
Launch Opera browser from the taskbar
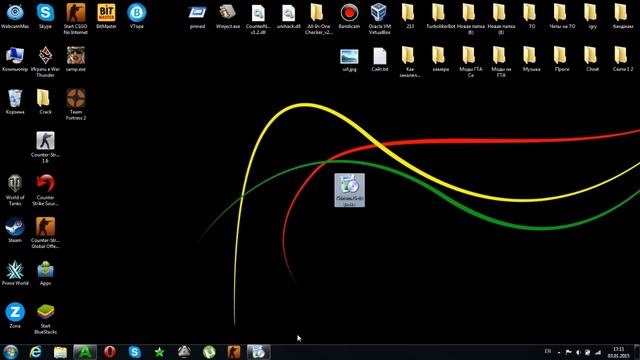(109, 352)
